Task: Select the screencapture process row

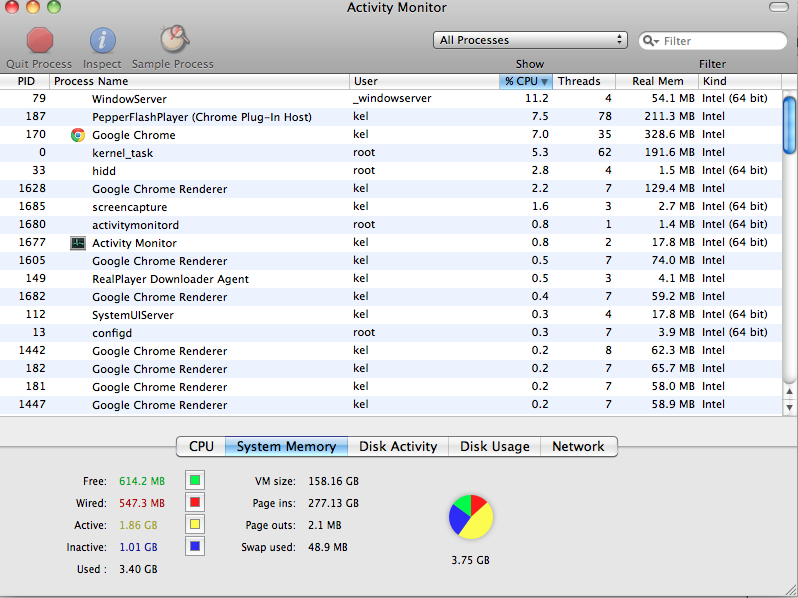Action: click(x=391, y=207)
